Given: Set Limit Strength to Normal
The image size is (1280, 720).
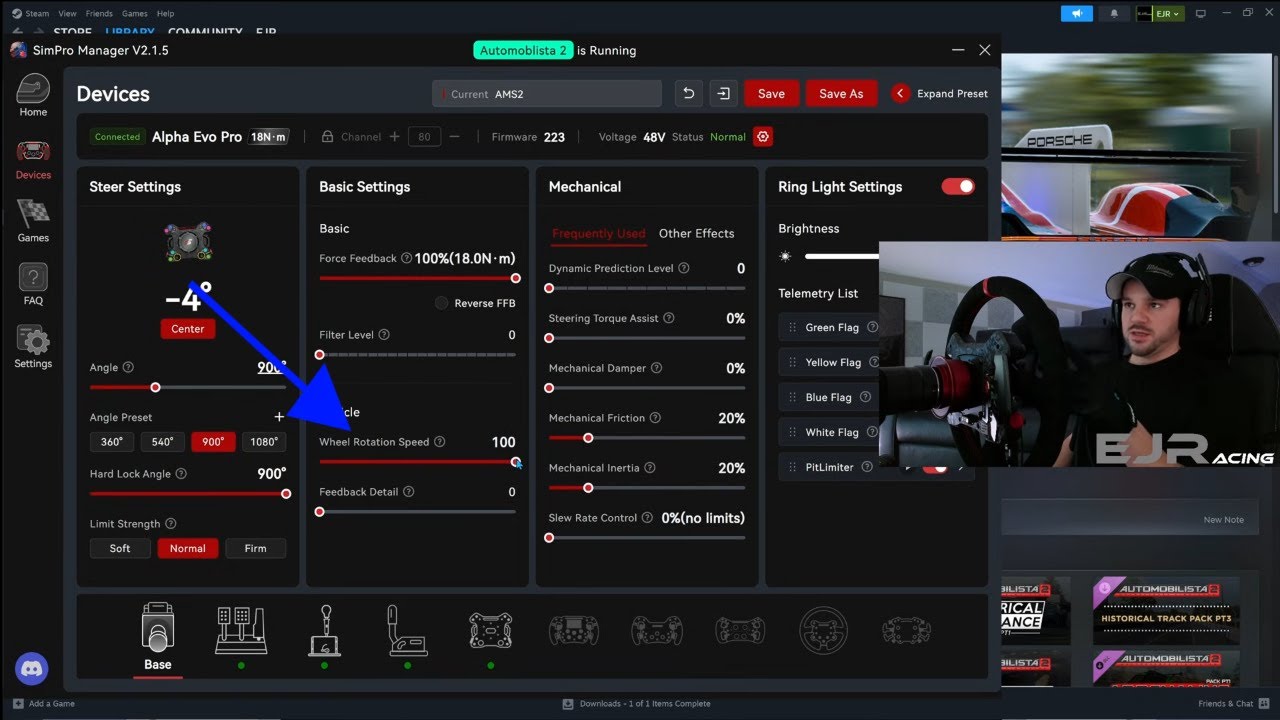Looking at the screenshot, I should click(187, 548).
